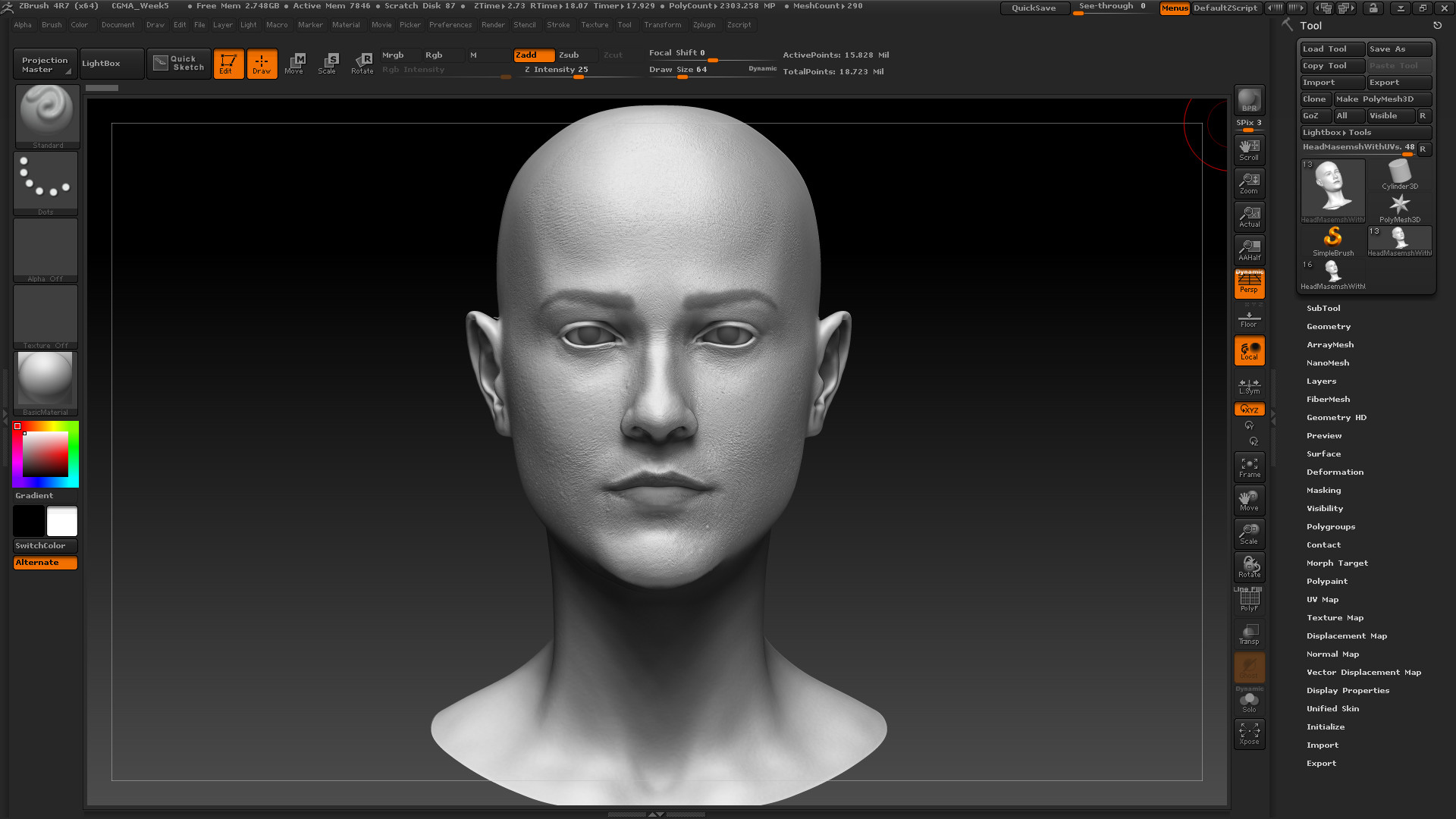Expand the SubTool palette section
The width and height of the screenshot is (1456, 819).
(1323, 308)
